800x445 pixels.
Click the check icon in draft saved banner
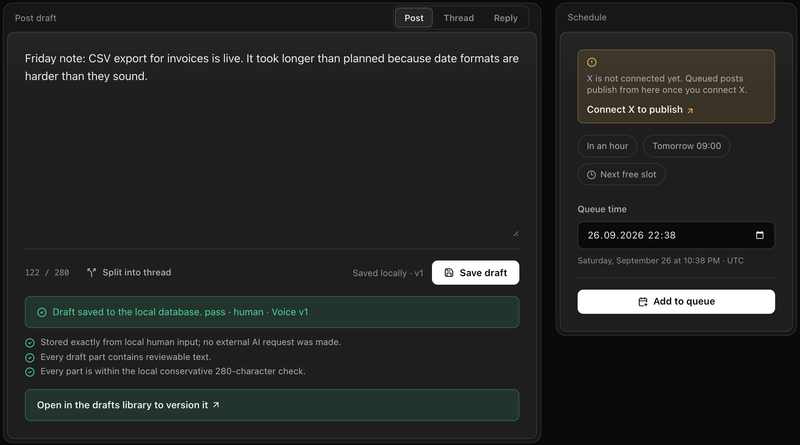coord(42,312)
